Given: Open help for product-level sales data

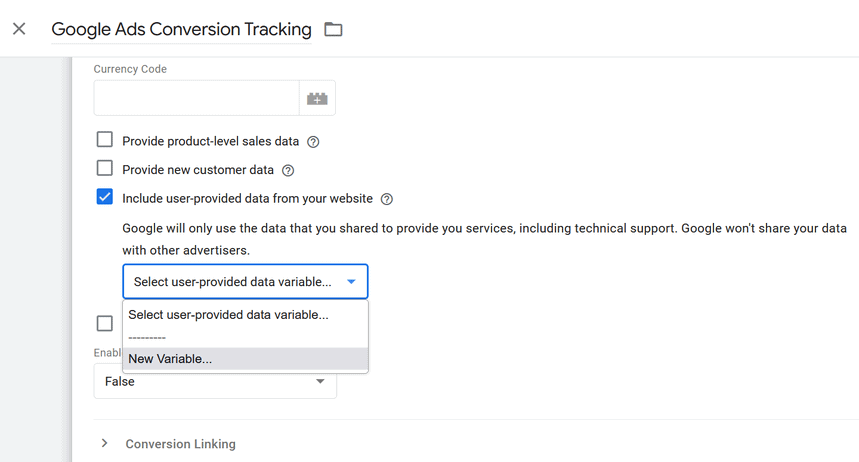Looking at the screenshot, I should [313, 142].
